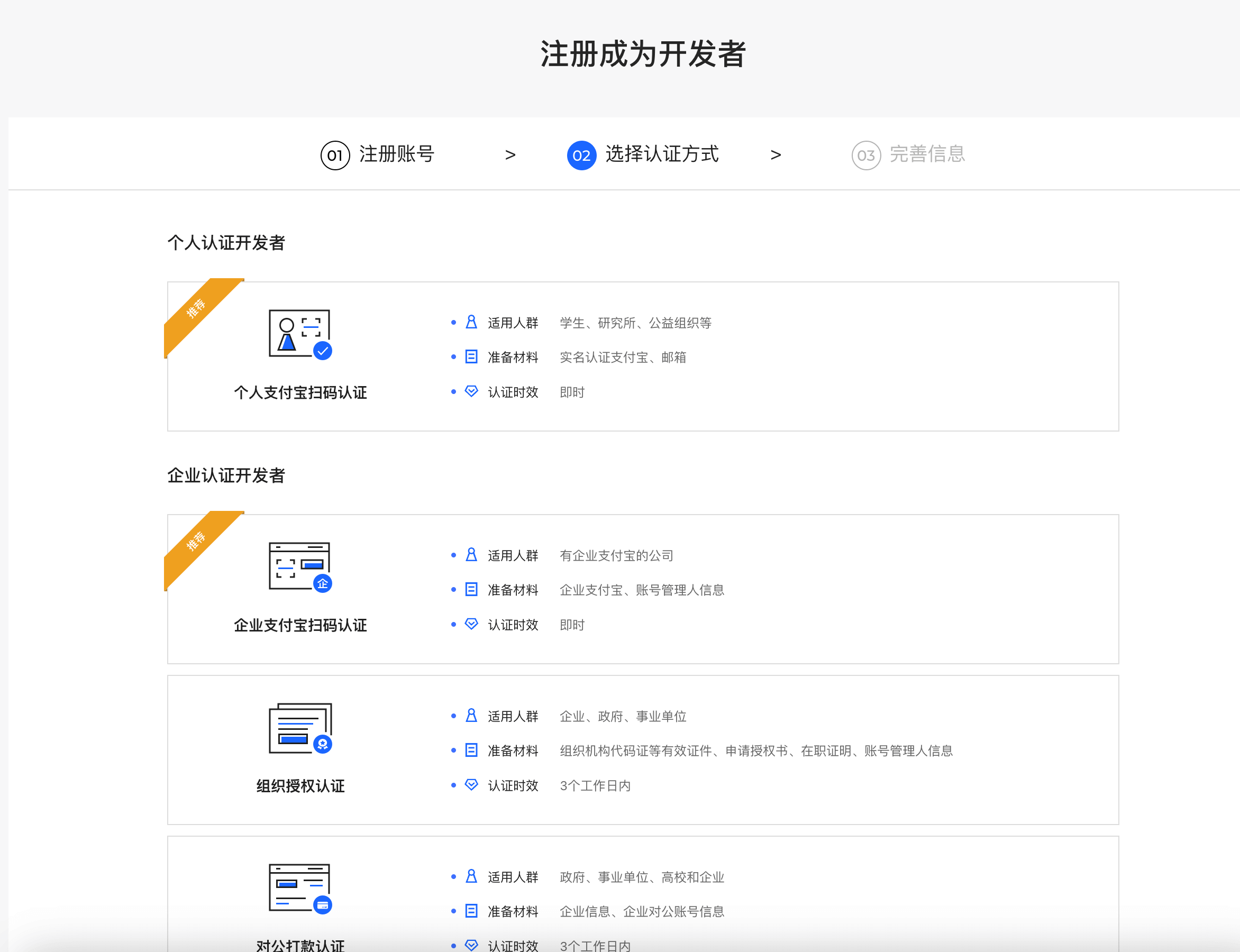The height and width of the screenshot is (952, 1240).
Task: Choose 个人支付宝扫码认证 option
Action: click(x=300, y=392)
